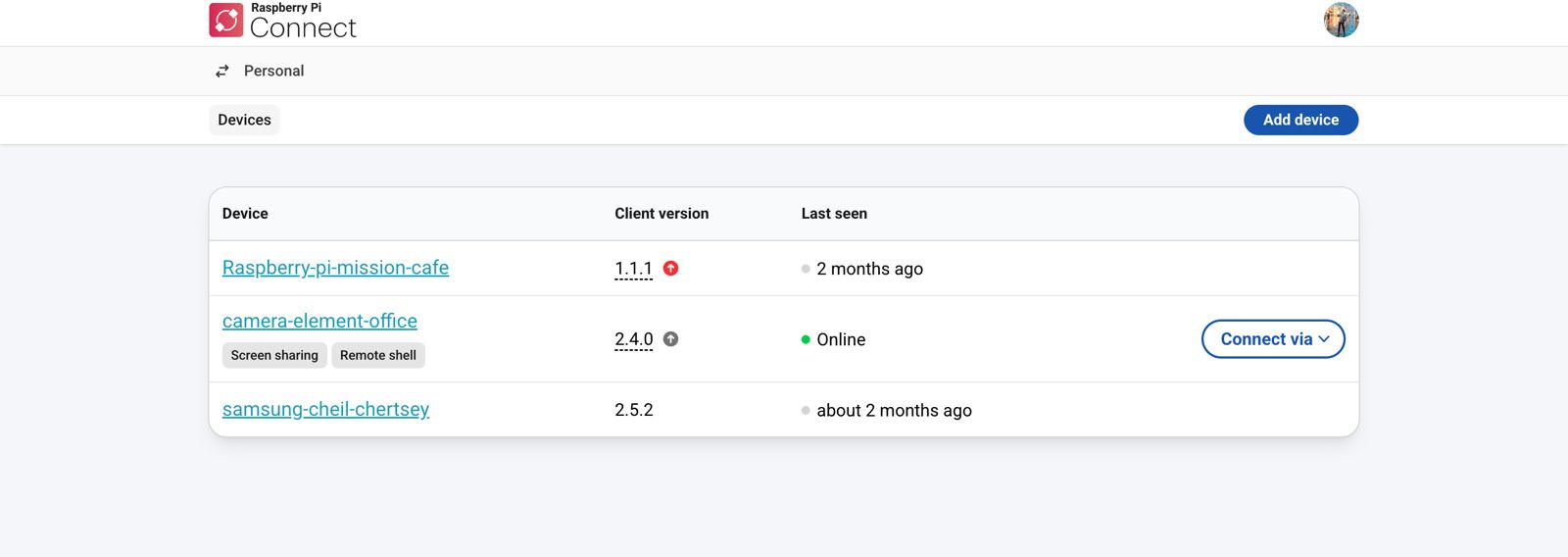This screenshot has height=557, width=1568.
Task: Click the Last seen column header
Action: click(834, 214)
